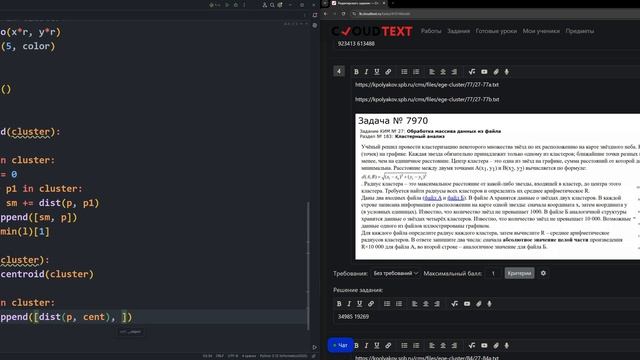The image size is (640, 360).
Task: Toggle italic in solution editor toolbar
Action: (x=349, y=304)
